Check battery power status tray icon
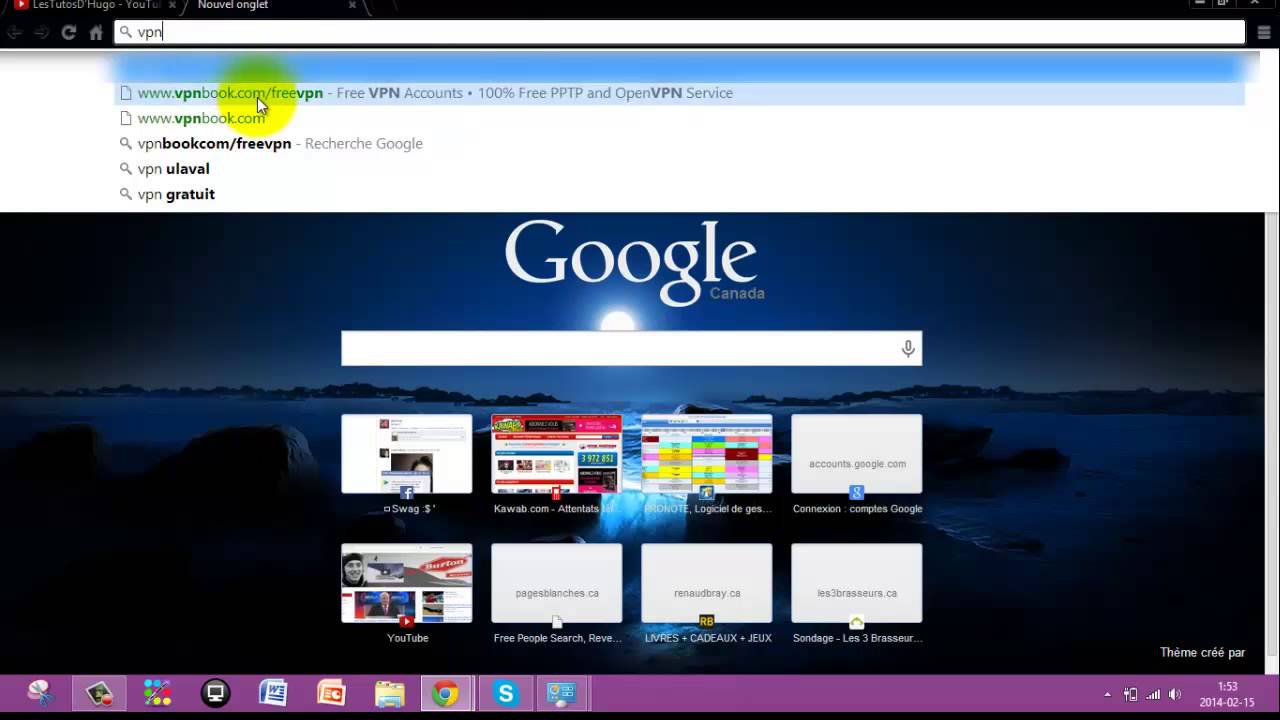1280x720 pixels. click(x=1131, y=694)
